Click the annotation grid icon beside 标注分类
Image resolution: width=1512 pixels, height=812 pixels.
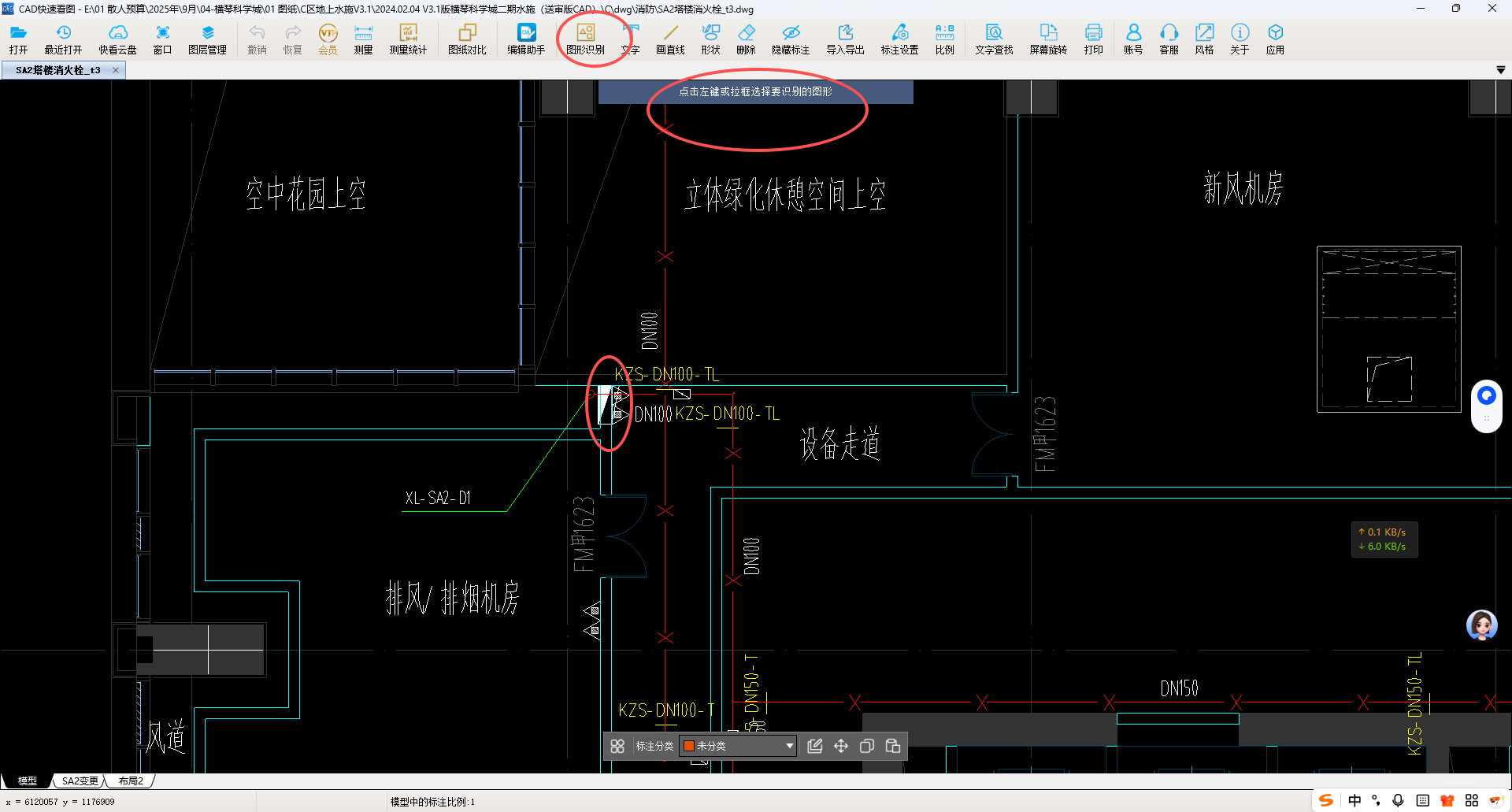(x=617, y=746)
